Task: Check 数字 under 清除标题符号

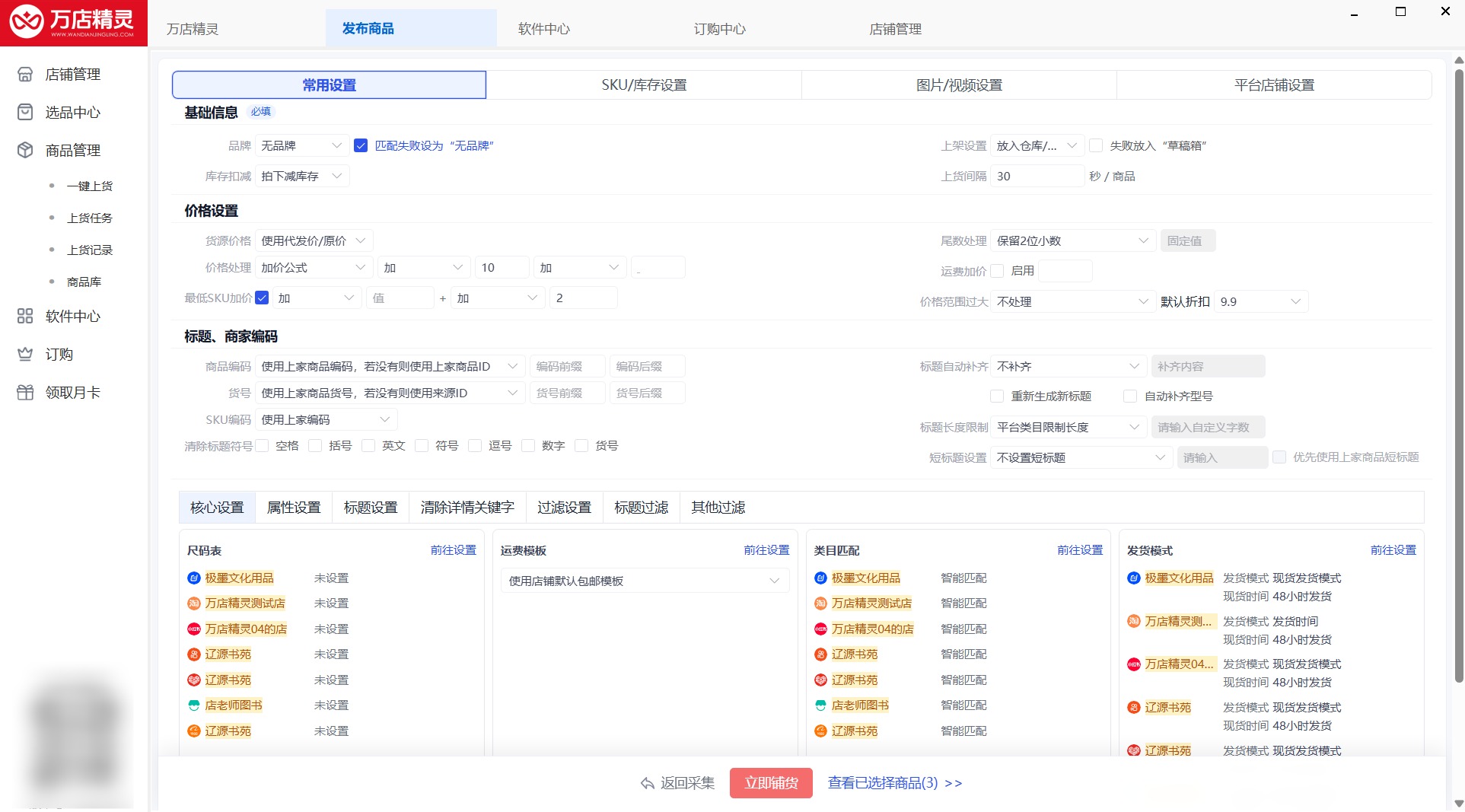Action: [528, 445]
